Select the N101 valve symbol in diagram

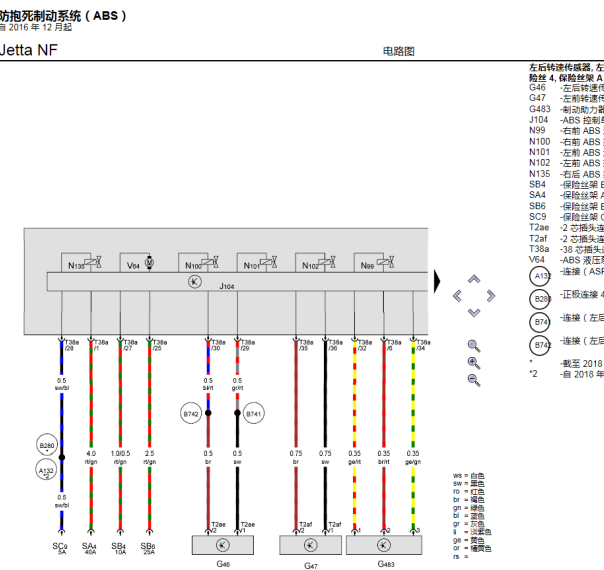point(268,262)
